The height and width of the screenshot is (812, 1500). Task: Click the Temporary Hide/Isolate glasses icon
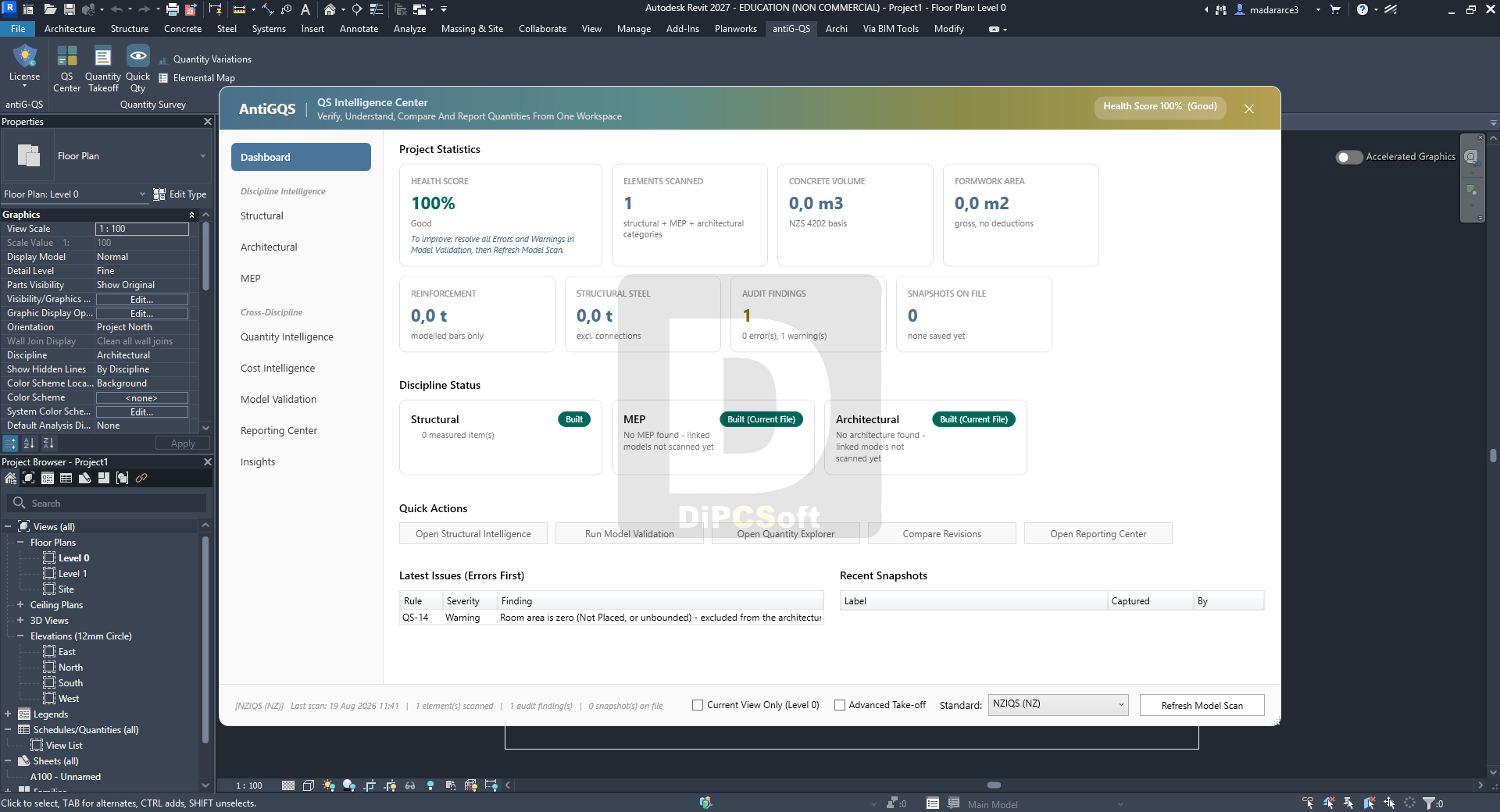(x=410, y=785)
